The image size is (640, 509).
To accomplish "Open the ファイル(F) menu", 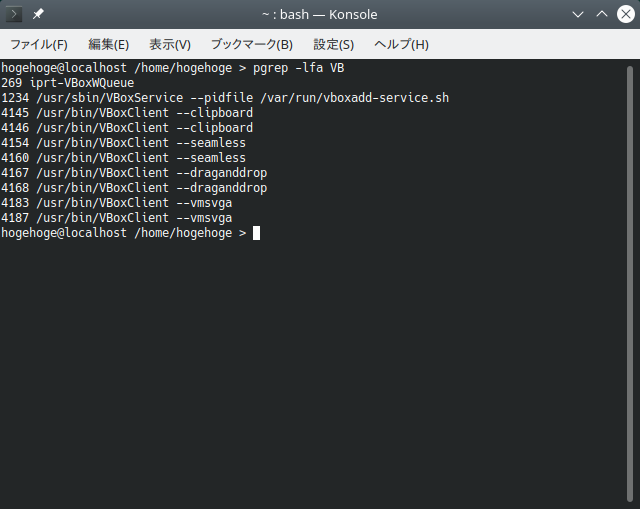I will (39, 44).
